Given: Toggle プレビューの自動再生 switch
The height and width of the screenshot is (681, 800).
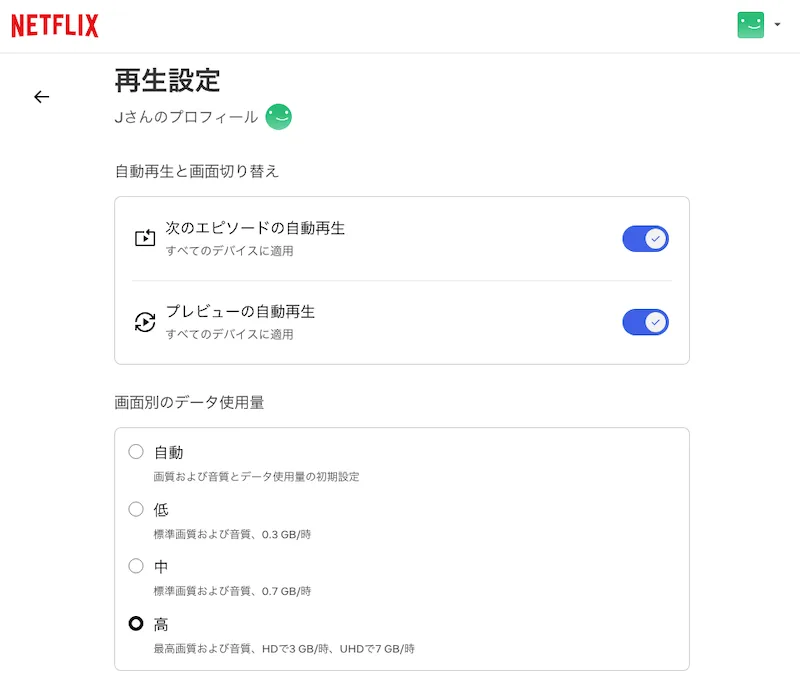Looking at the screenshot, I should 645,322.
